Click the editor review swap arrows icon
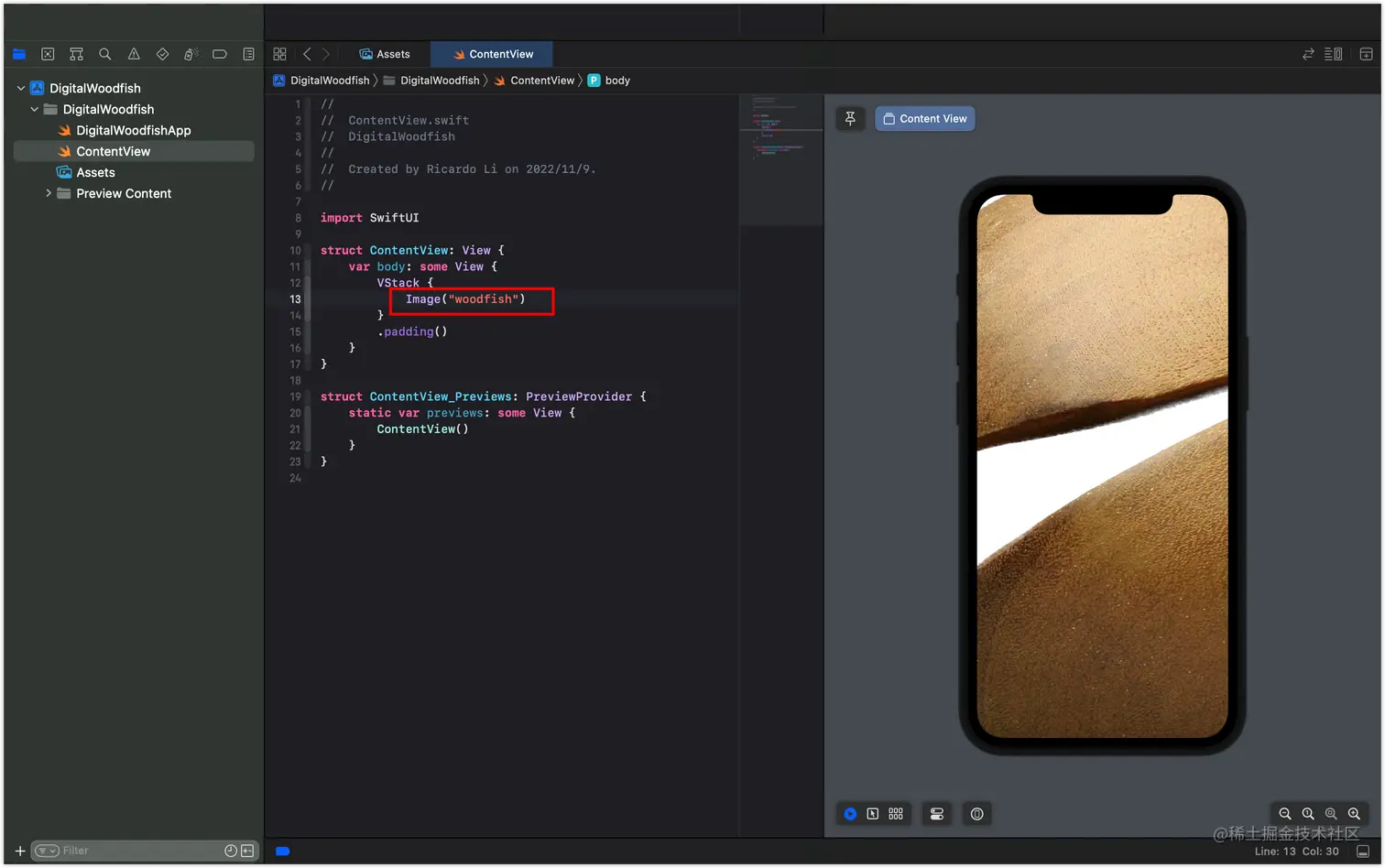 (1308, 54)
